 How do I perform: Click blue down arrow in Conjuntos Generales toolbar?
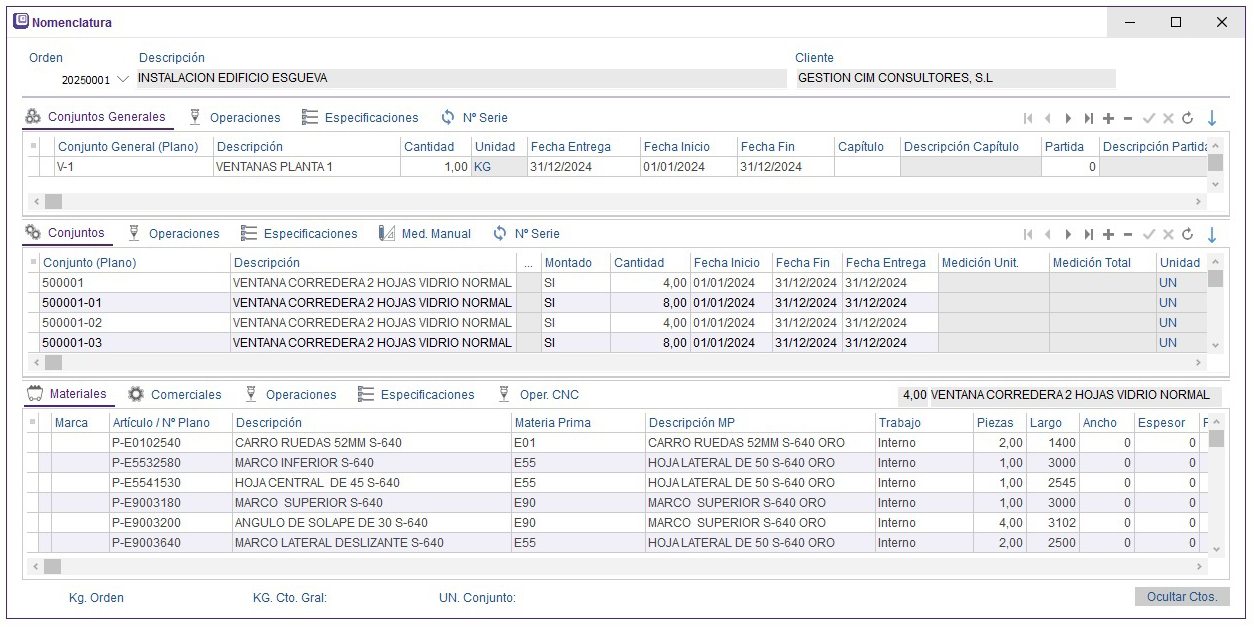(x=1212, y=118)
